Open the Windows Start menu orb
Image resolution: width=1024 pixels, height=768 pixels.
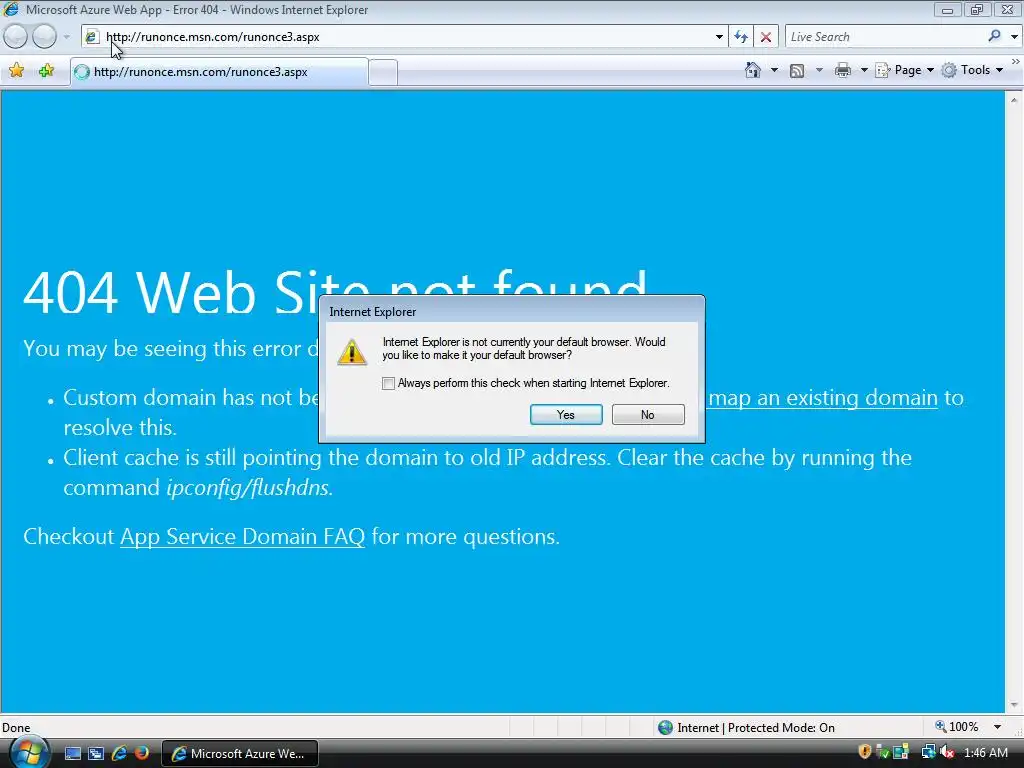[x=29, y=753]
